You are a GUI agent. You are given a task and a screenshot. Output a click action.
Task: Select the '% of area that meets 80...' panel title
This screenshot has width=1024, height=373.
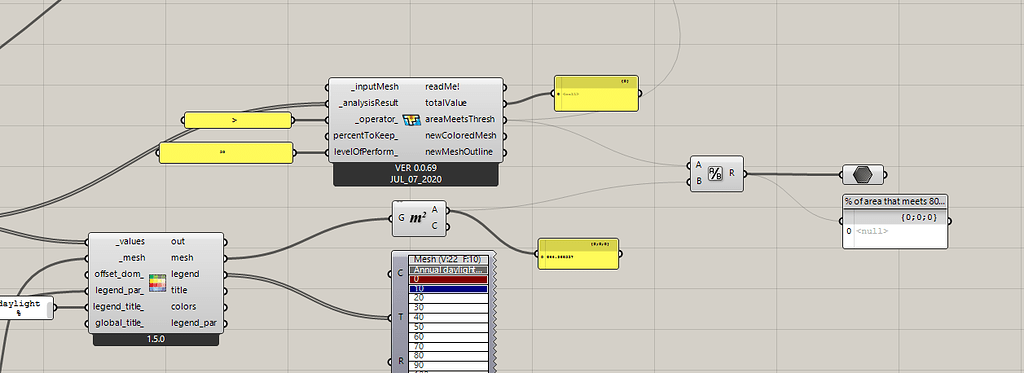pos(895,201)
